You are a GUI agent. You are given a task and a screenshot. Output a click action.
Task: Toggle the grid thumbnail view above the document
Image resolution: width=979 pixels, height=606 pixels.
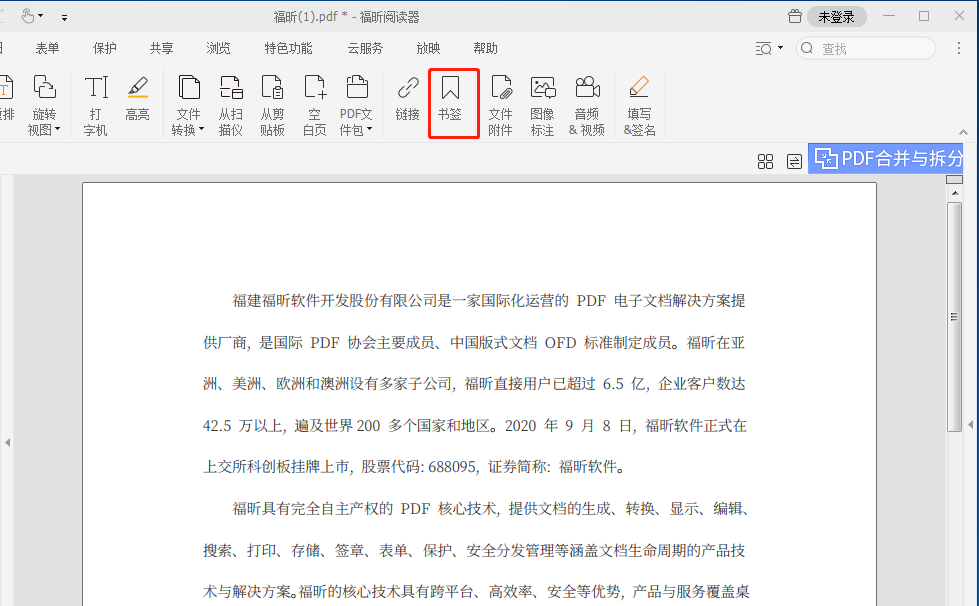(x=765, y=160)
